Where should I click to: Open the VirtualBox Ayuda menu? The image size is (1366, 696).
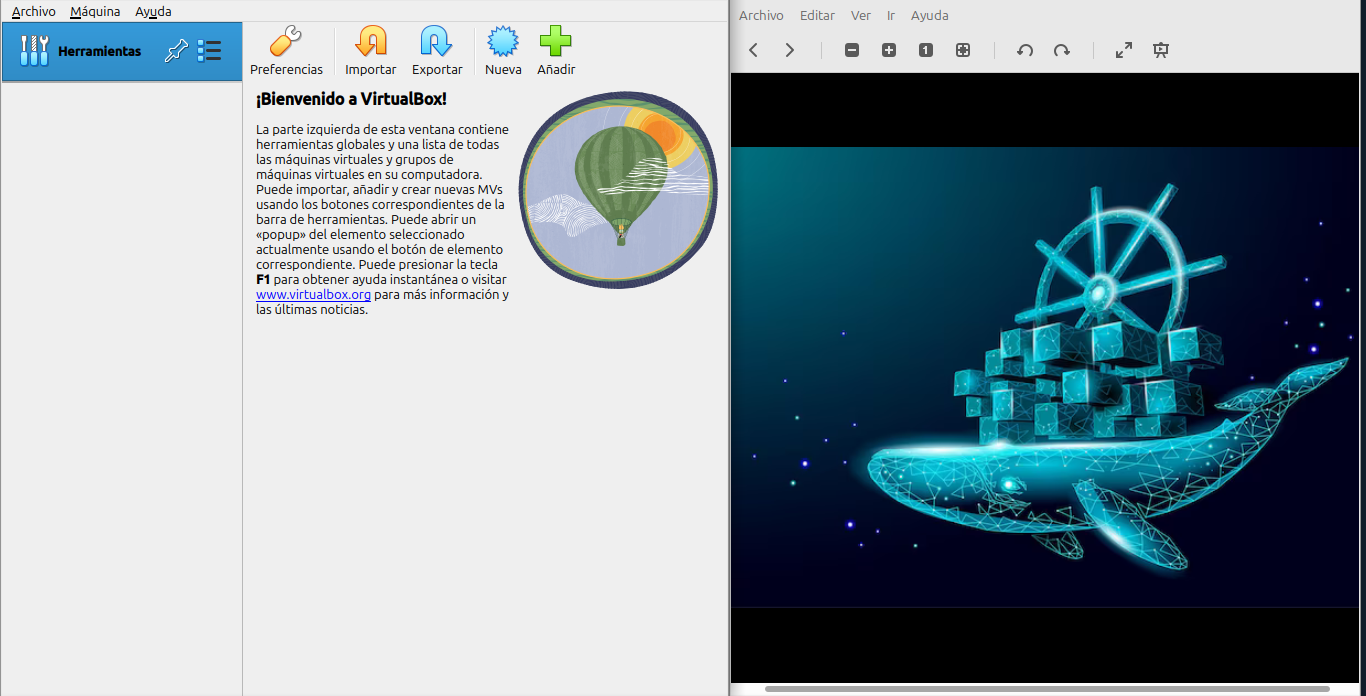pos(153,11)
